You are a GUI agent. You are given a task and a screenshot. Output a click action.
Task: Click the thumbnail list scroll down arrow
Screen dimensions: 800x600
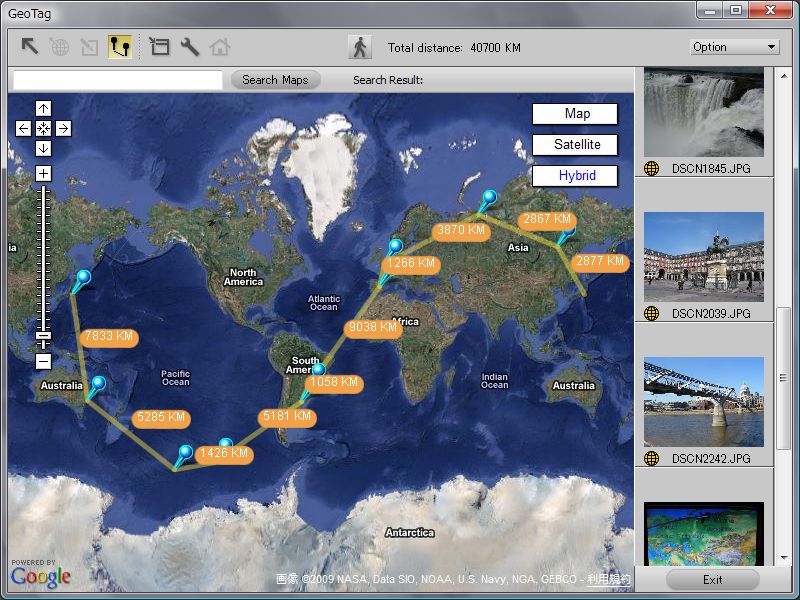coord(784,559)
